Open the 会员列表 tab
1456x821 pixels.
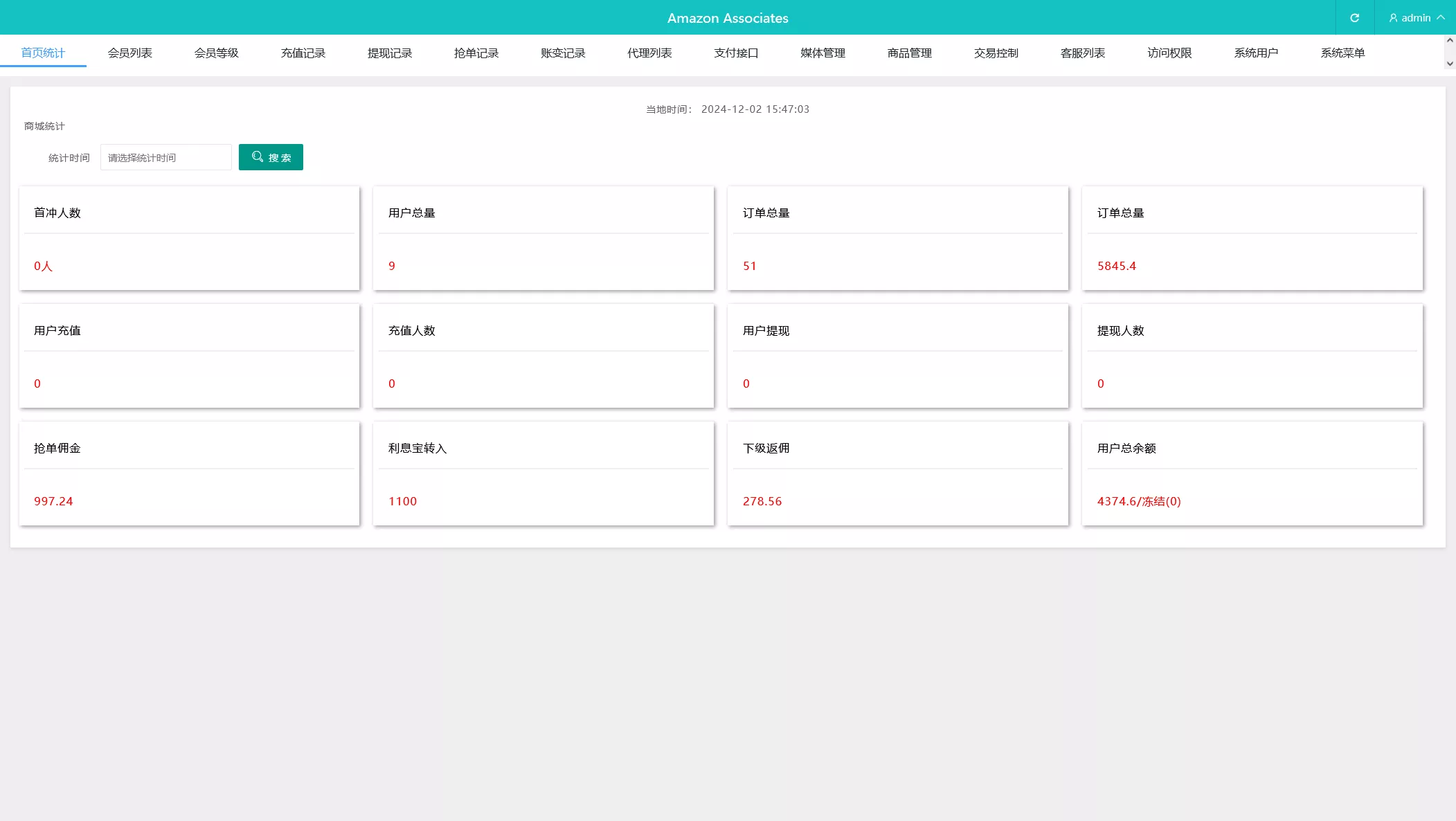tap(129, 53)
